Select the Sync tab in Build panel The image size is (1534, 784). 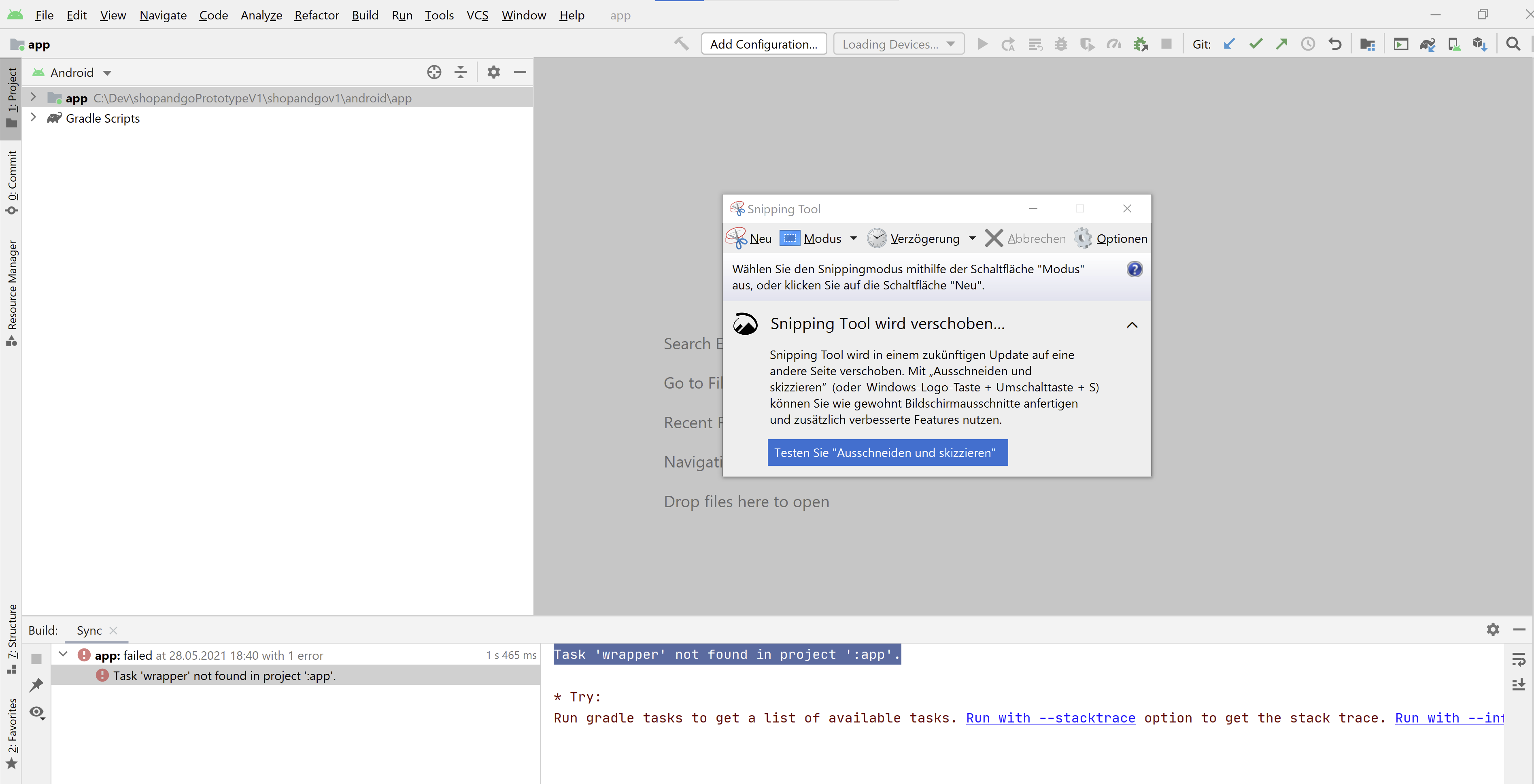click(89, 631)
